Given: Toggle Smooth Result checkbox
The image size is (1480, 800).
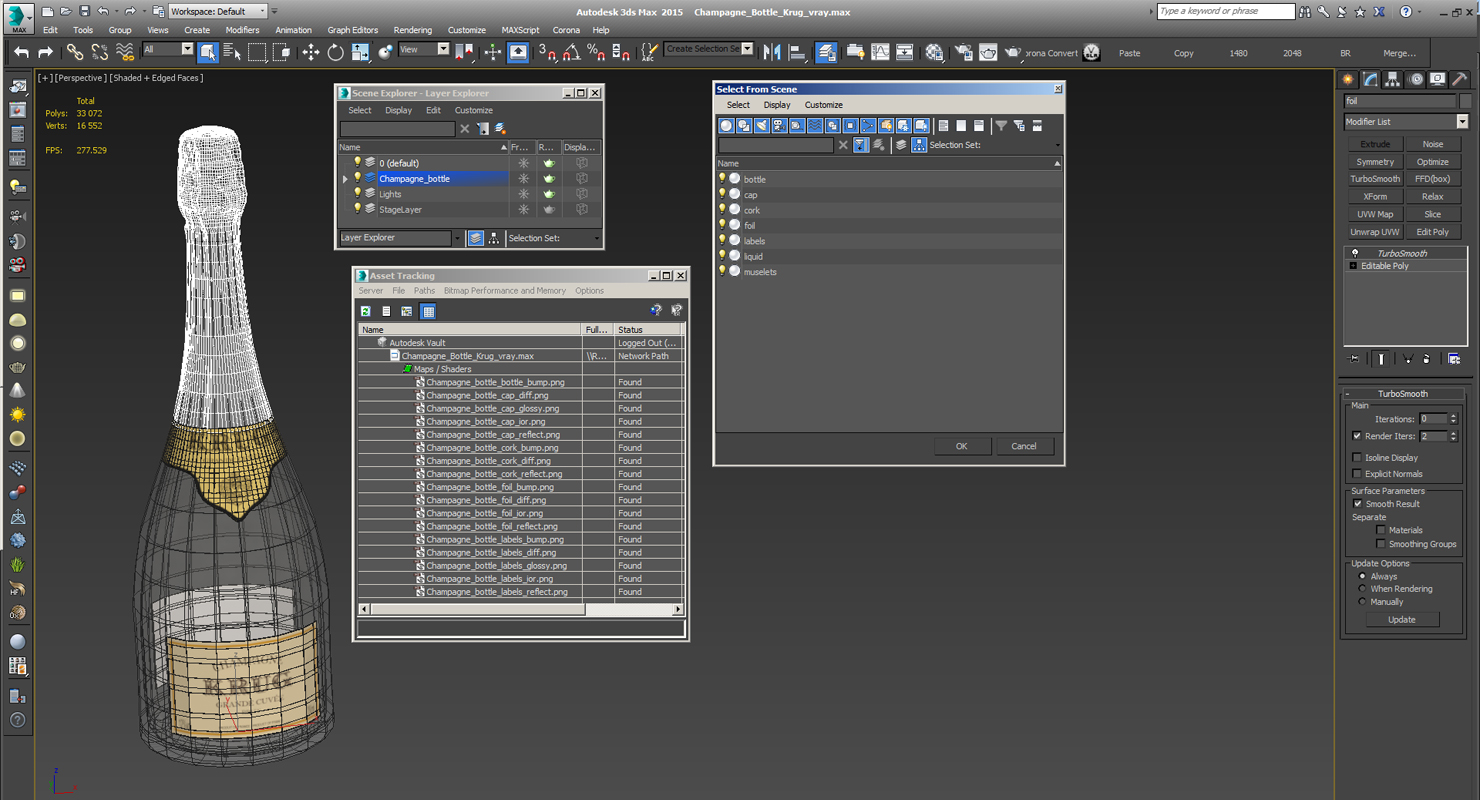Looking at the screenshot, I should [x=1357, y=504].
